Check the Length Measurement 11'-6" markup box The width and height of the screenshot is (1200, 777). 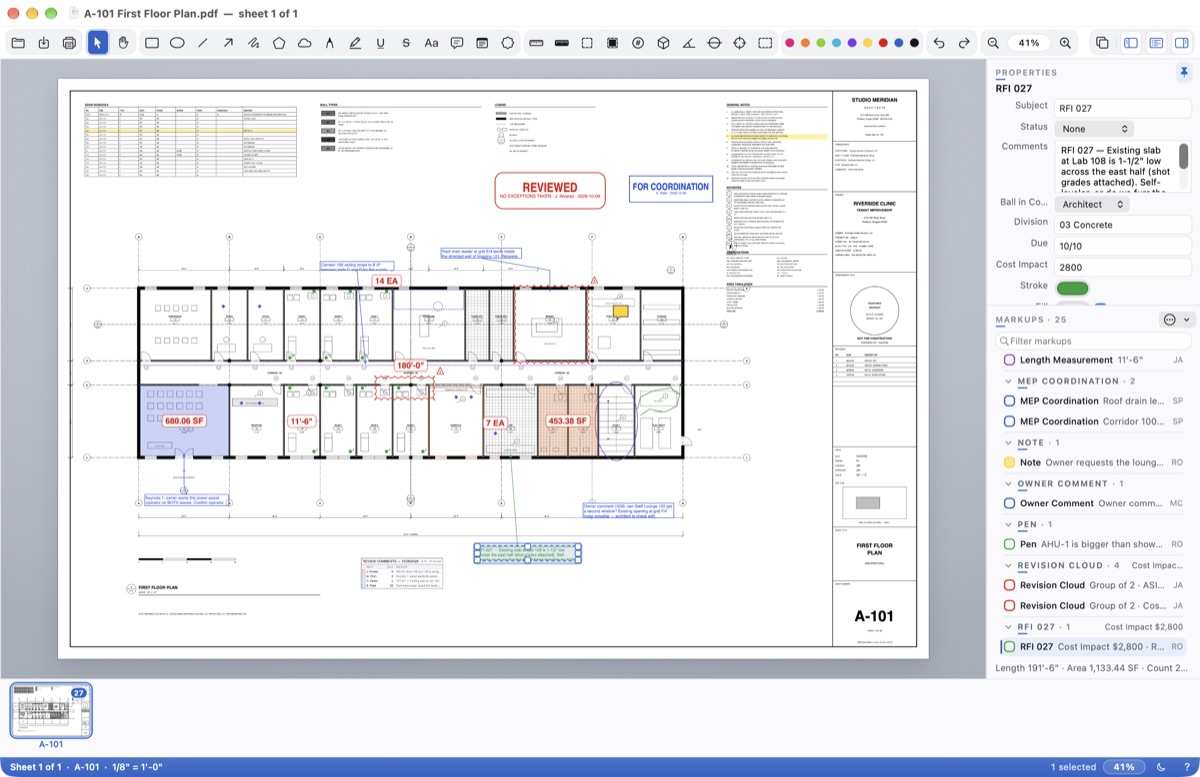[x=1009, y=360]
